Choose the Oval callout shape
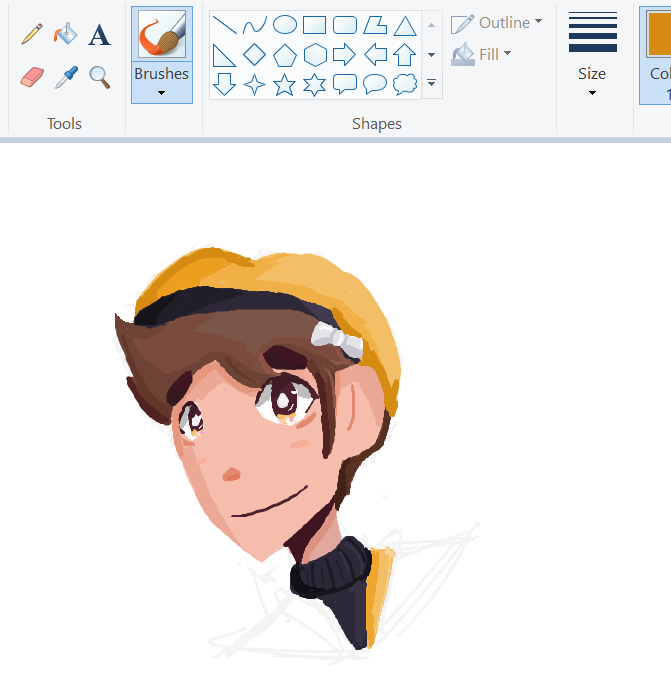Viewport: 671px width, 678px height. click(x=375, y=84)
